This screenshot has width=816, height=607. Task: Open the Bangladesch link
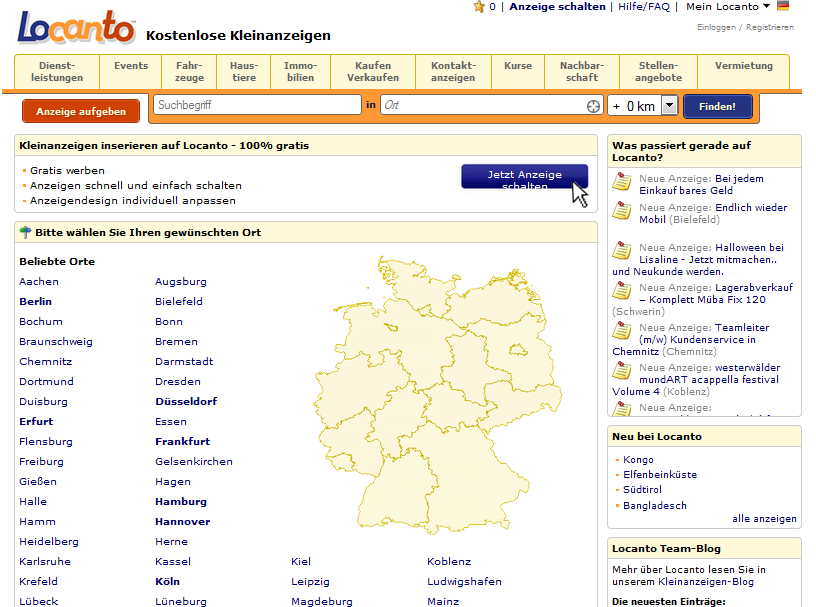655,505
